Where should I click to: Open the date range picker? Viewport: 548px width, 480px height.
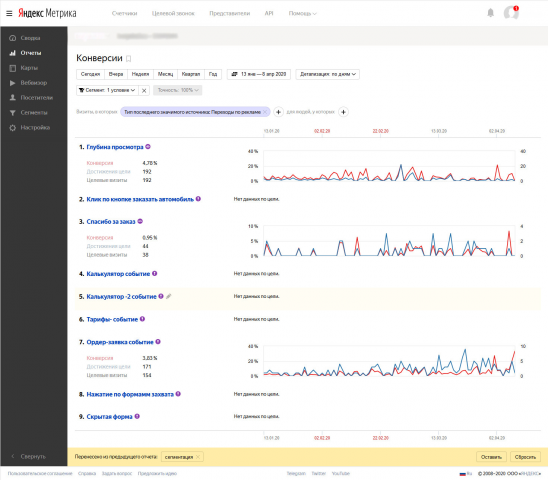(259, 74)
